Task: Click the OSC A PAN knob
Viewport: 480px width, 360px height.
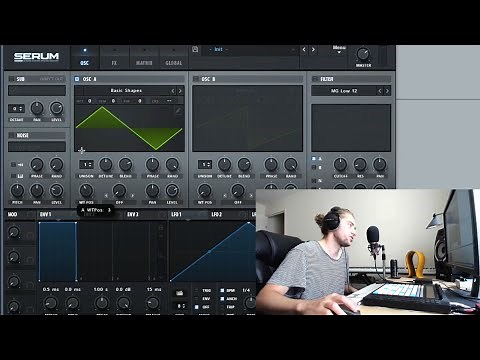Action: tap(152, 191)
